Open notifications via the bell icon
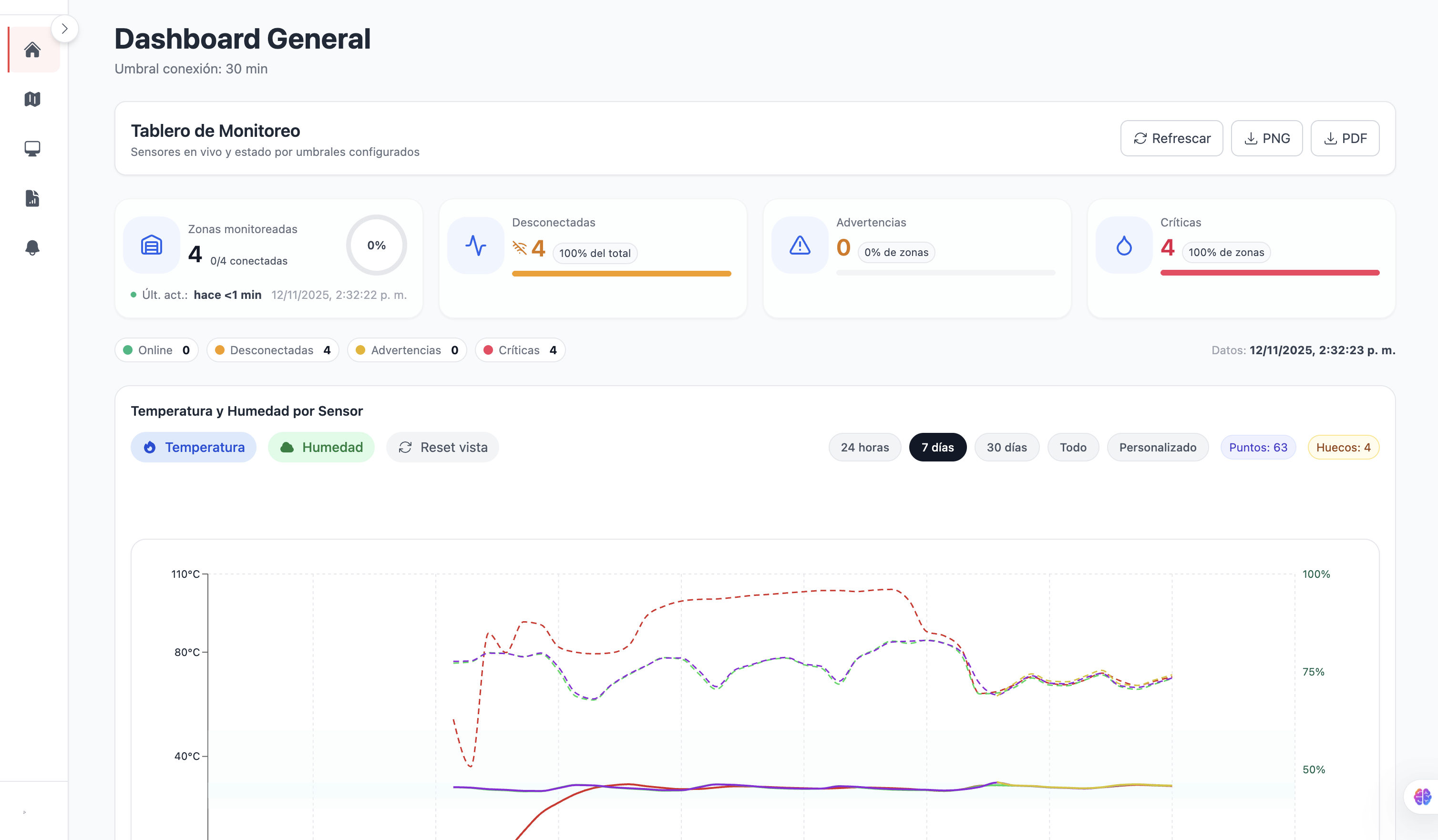 coord(32,248)
